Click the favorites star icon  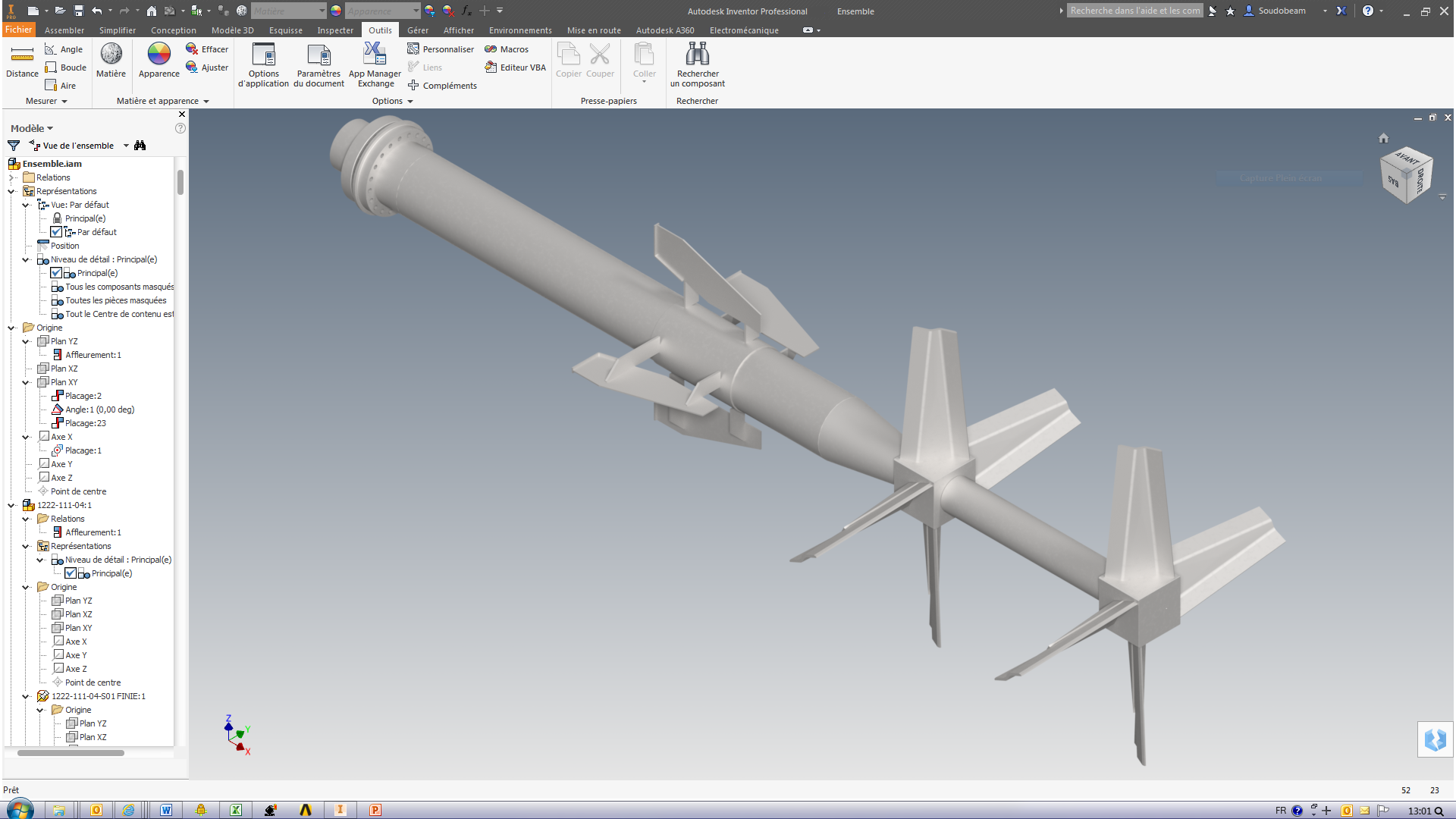point(1230,11)
